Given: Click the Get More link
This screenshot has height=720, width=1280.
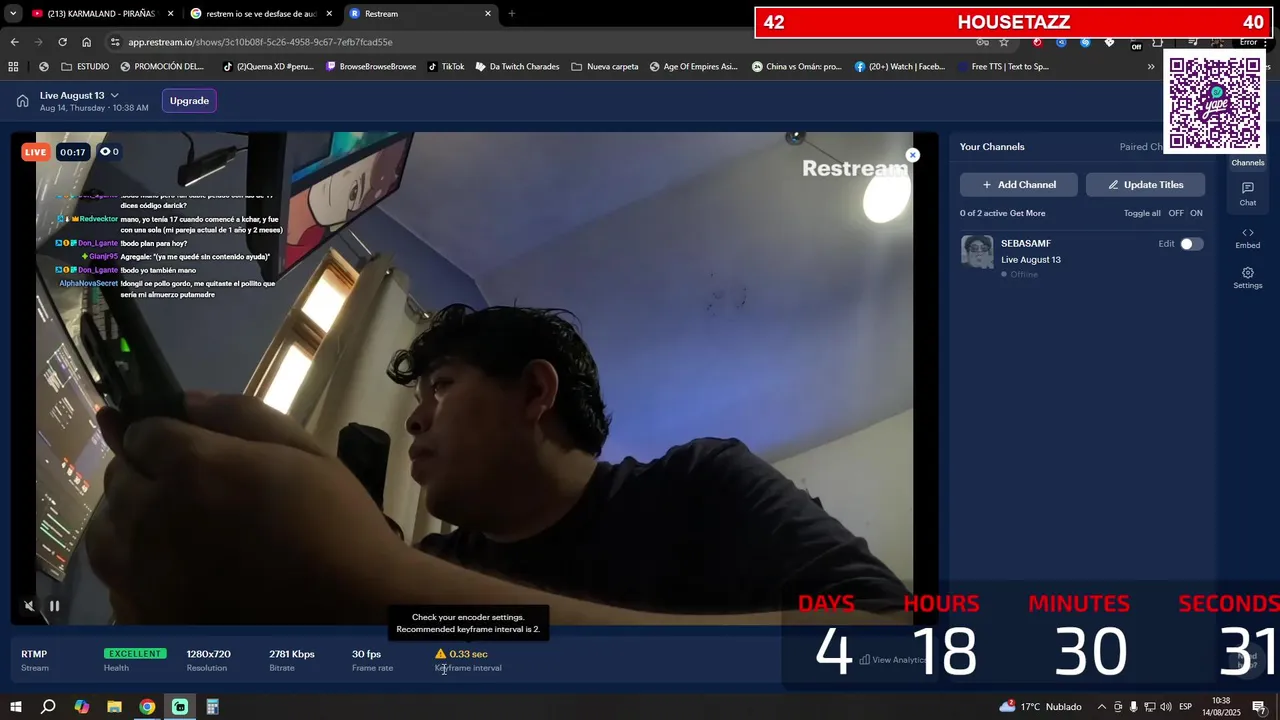Looking at the screenshot, I should (x=1027, y=213).
